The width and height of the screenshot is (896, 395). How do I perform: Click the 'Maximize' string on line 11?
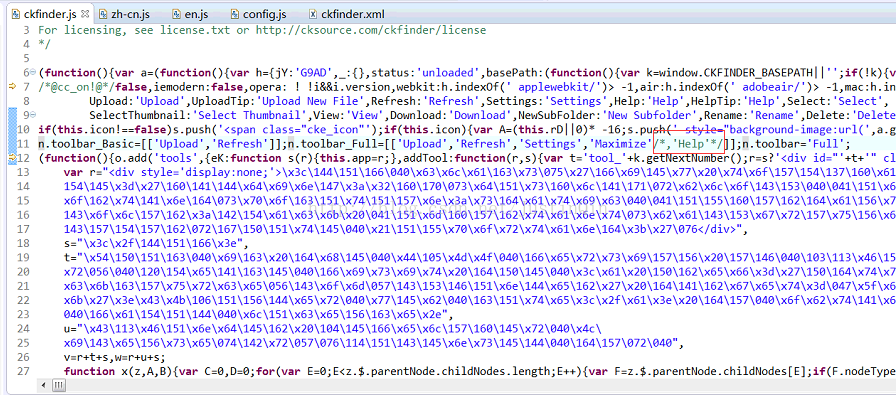pos(621,143)
